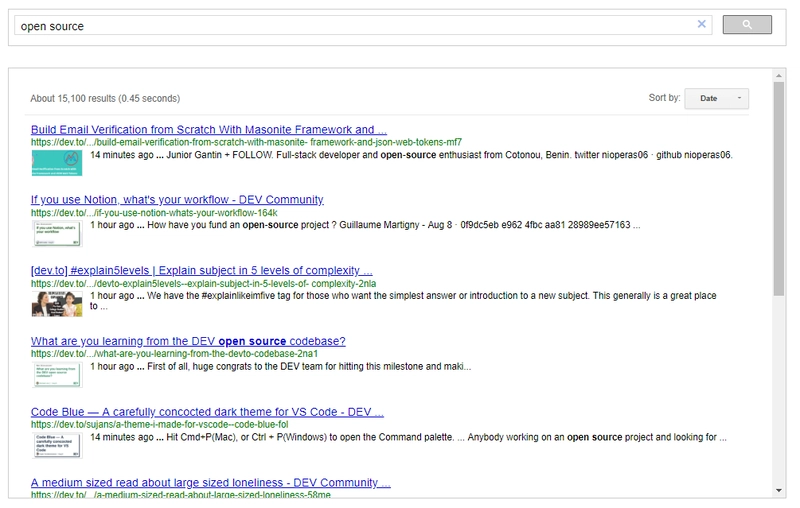Click green URL under Notion workflow result
Viewport: 800px width, 508px height.
(x=154, y=213)
